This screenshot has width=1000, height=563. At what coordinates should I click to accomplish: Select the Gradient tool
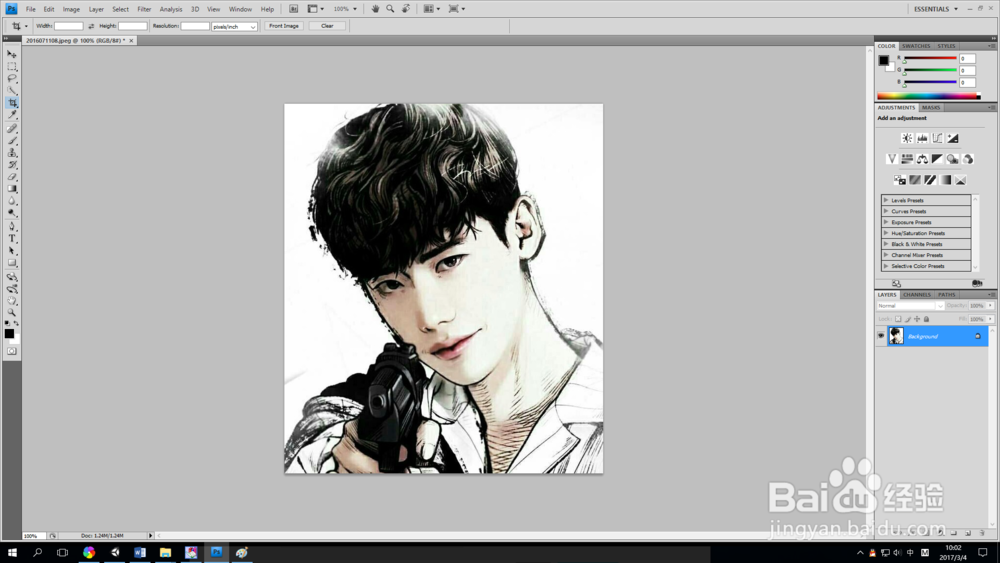tap(12, 189)
